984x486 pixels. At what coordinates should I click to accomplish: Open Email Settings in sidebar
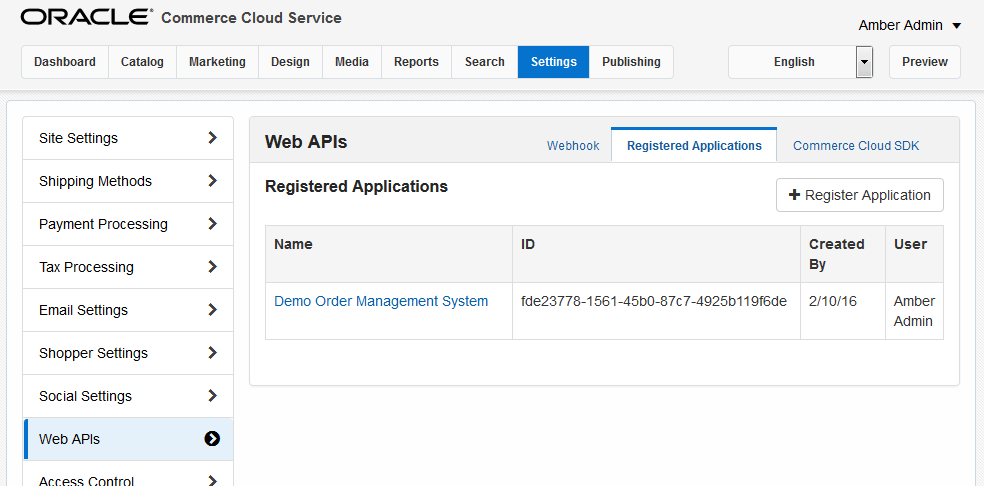128,310
